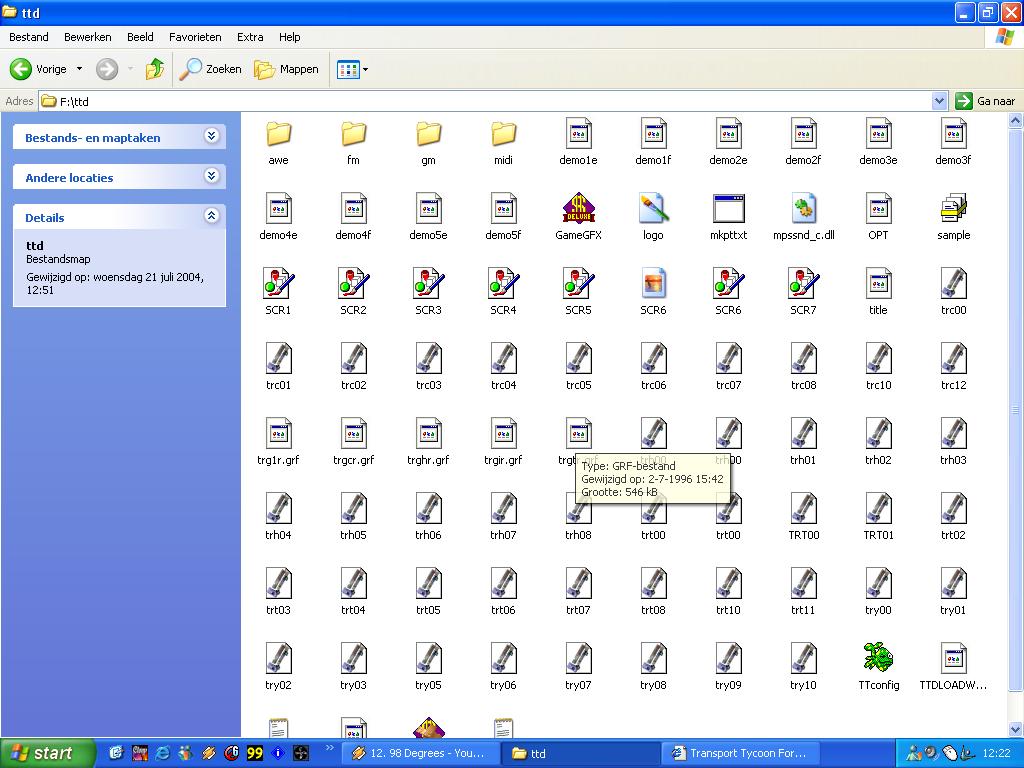
Task: Open the Favorieten menu
Action: (195, 37)
